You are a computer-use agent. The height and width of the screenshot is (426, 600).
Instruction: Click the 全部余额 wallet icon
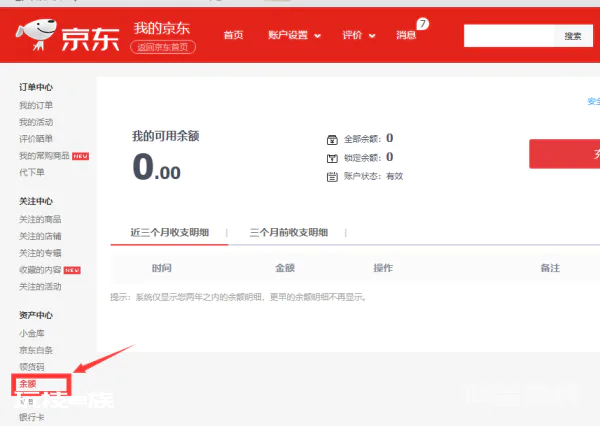[332, 140]
